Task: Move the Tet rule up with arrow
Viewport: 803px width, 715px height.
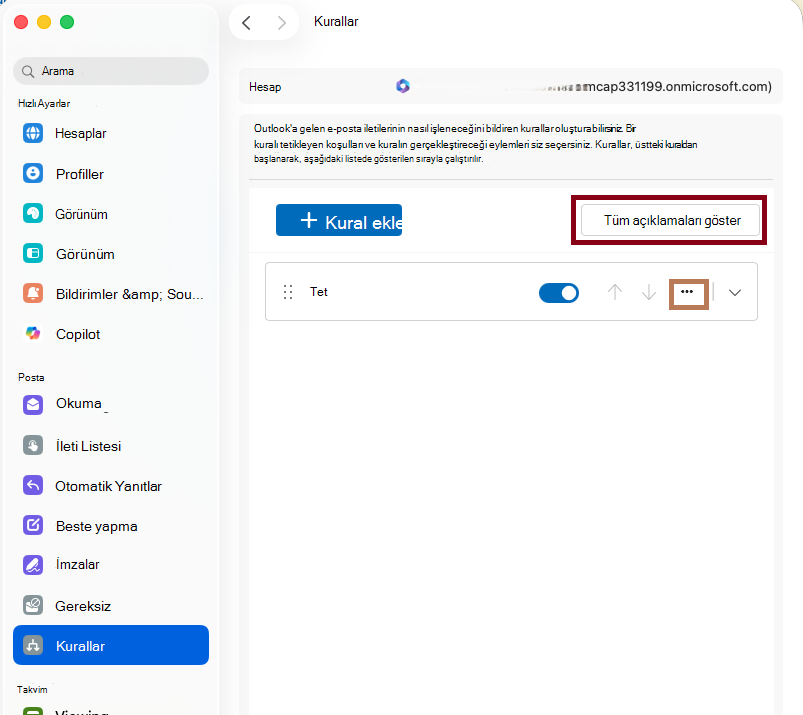Action: 615,292
